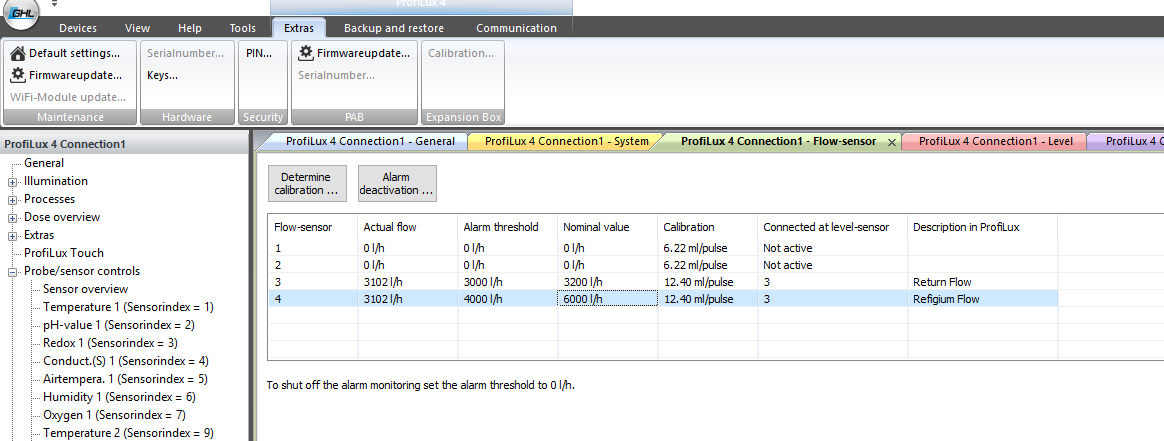Close the Flow-sensor tab
This screenshot has height=441, width=1164.
point(892,141)
